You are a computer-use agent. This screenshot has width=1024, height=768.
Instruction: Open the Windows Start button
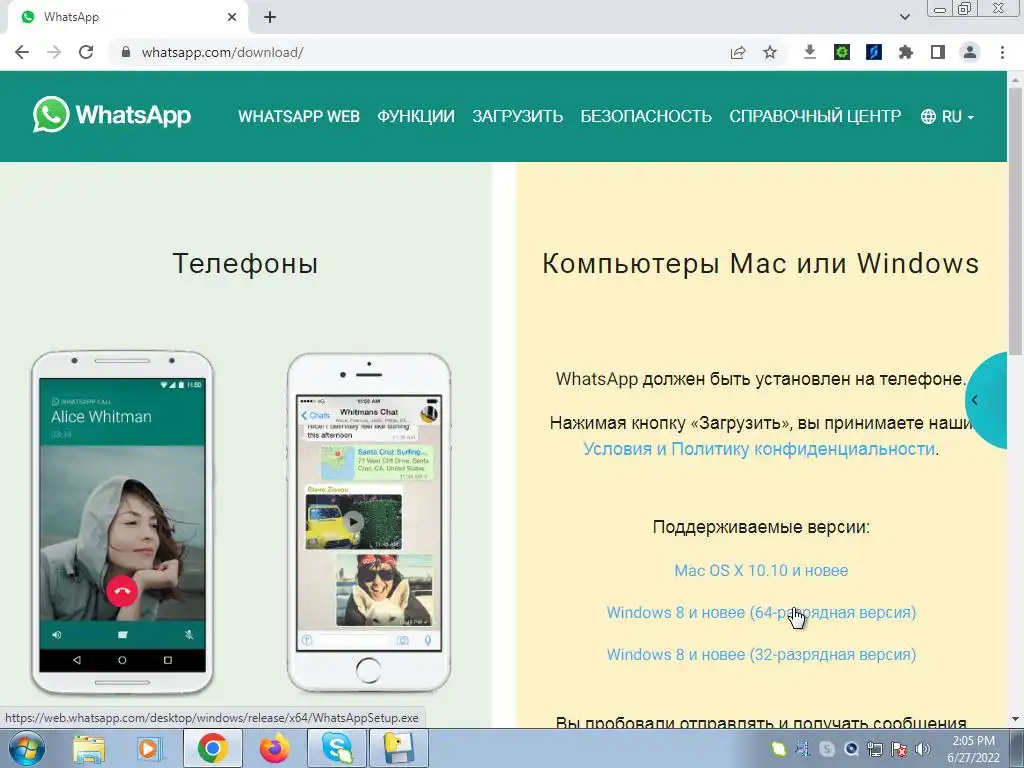[27, 748]
